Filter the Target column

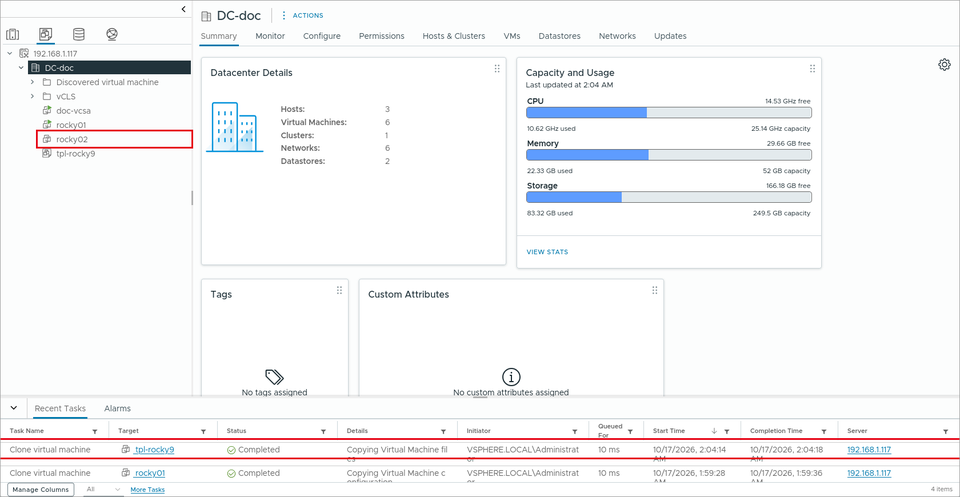point(203,432)
